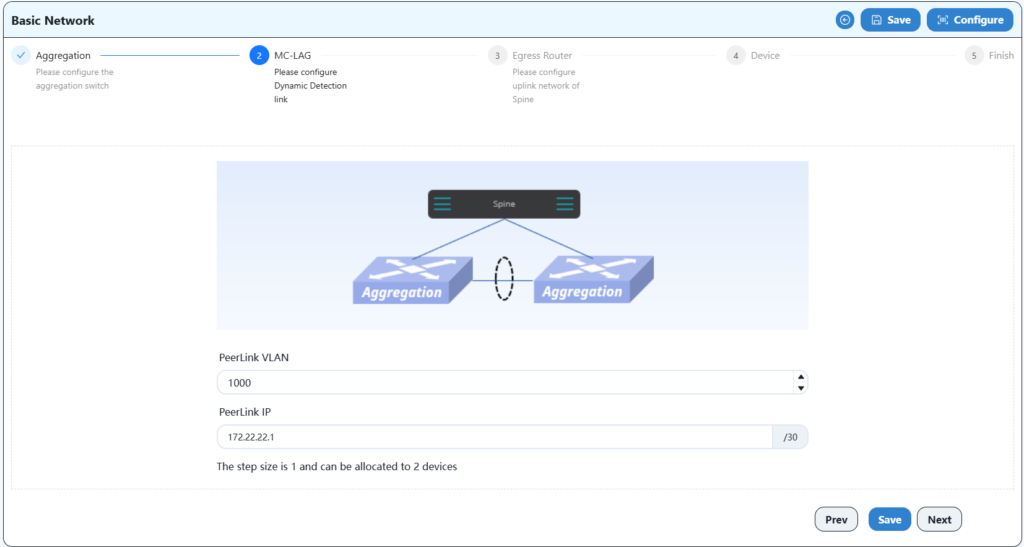Screen dimensions: 1024x547
Task: Go back with the Prev button
Action: (836, 520)
